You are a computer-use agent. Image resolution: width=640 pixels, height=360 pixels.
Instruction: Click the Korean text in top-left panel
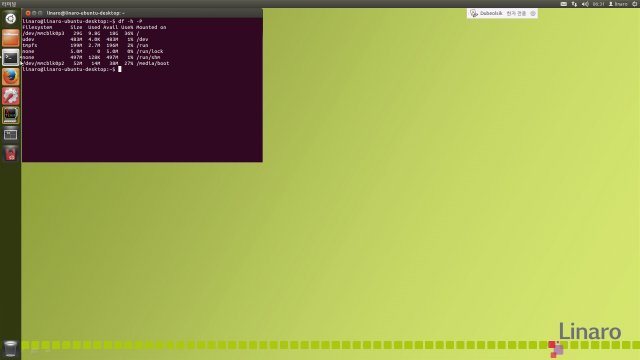coord(8,4)
